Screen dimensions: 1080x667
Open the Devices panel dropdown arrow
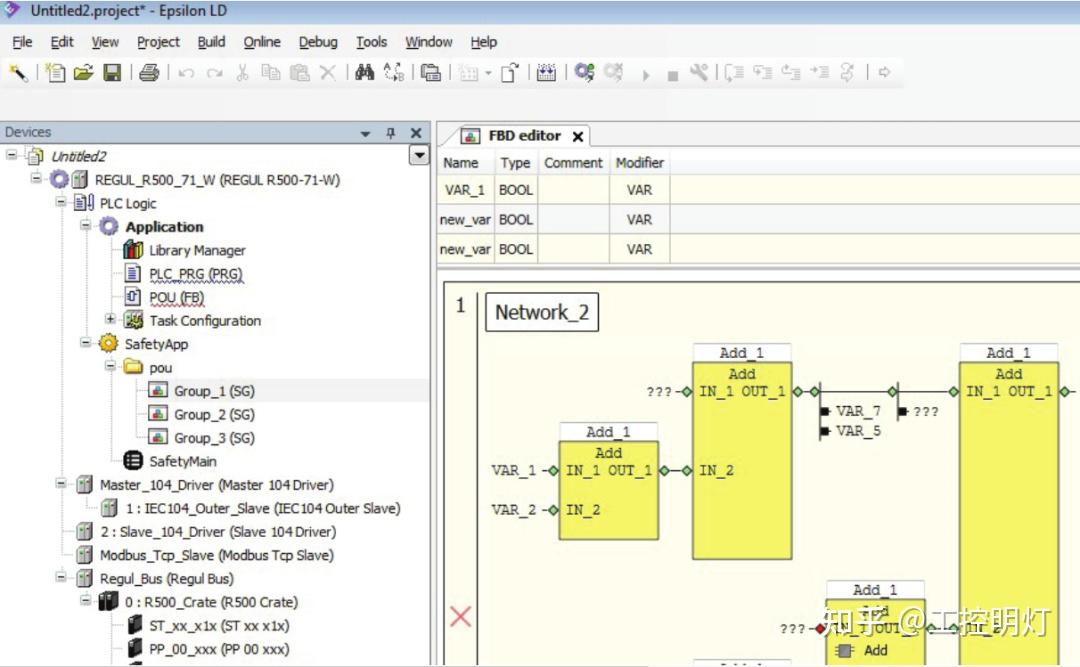tap(365, 134)
